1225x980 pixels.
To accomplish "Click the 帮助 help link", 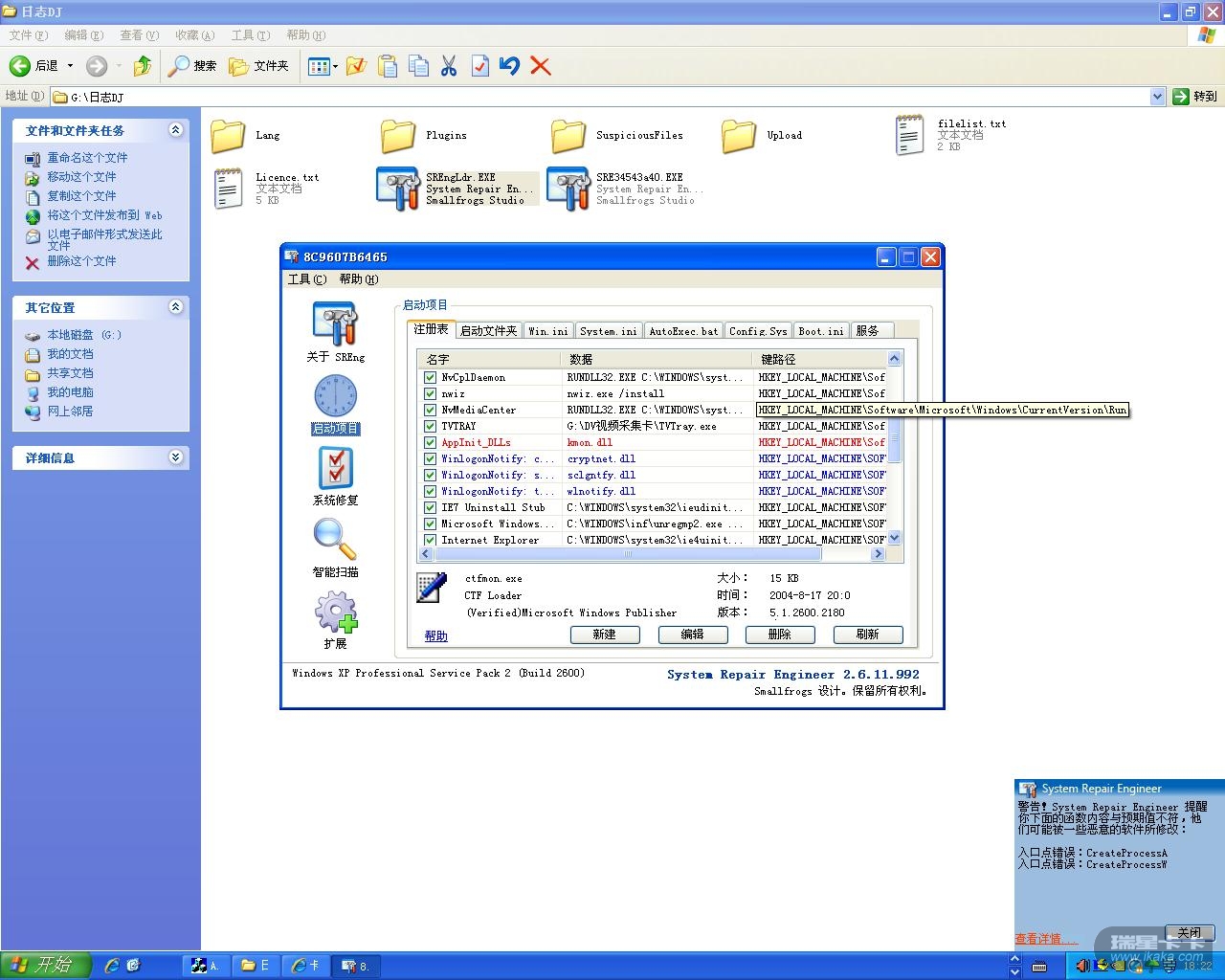I will click(x=435, y=635).
